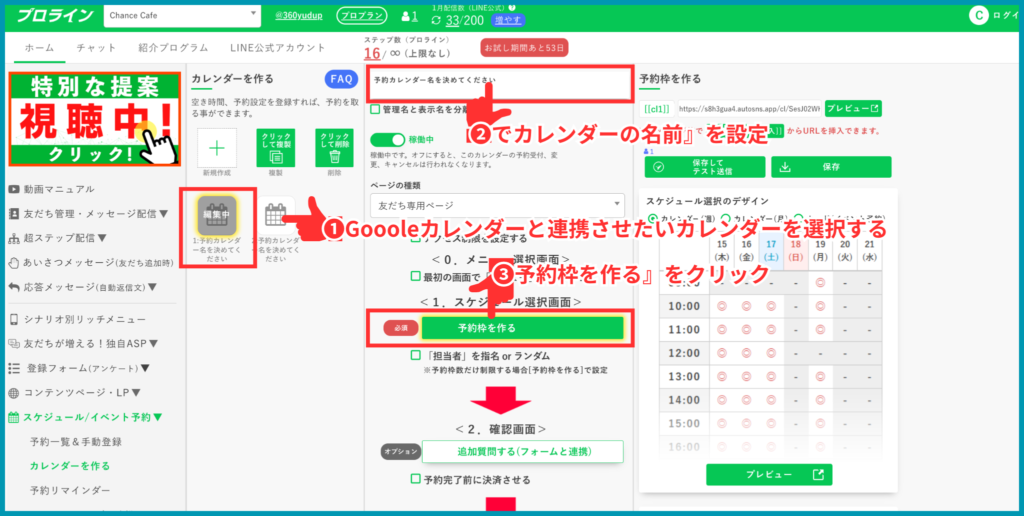Select the ◎ slot at 11:00 on 16(金)
1024x516 pixels.
[746, 330]
